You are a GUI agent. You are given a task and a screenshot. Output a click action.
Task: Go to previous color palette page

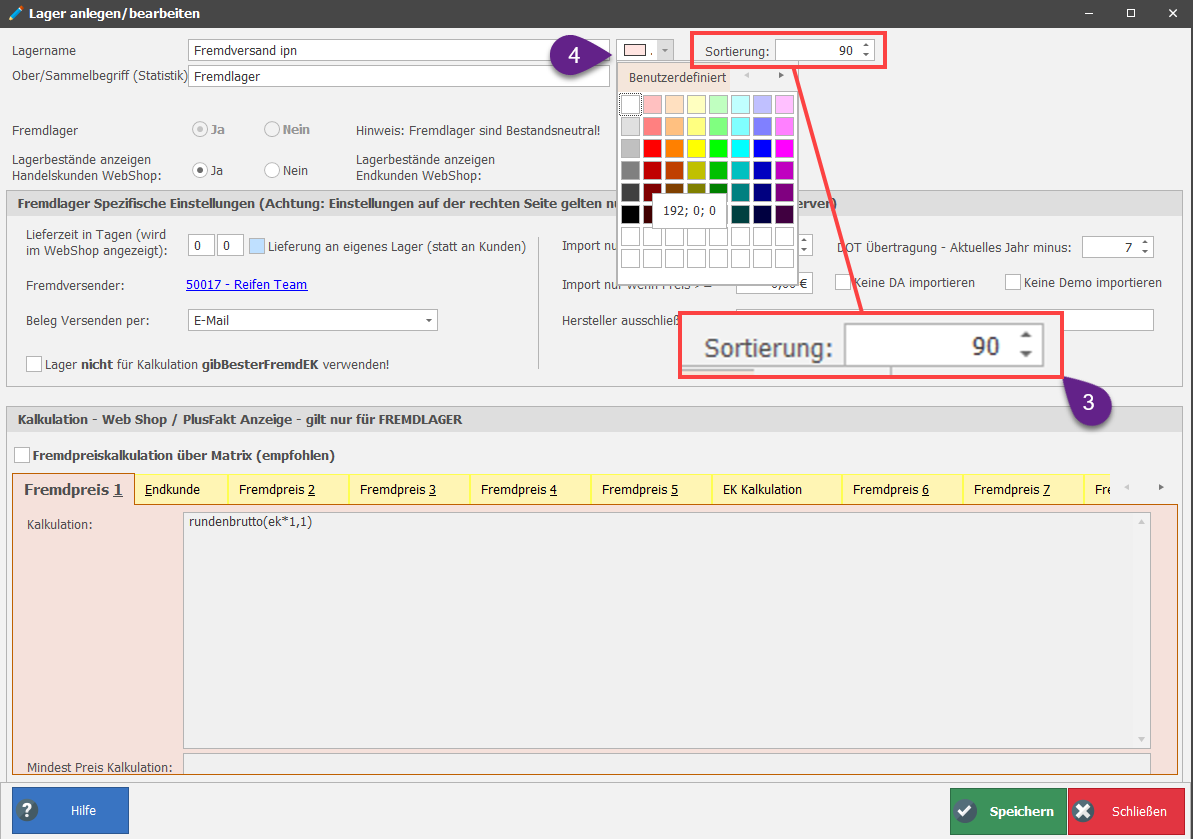(x=746, y=75)
